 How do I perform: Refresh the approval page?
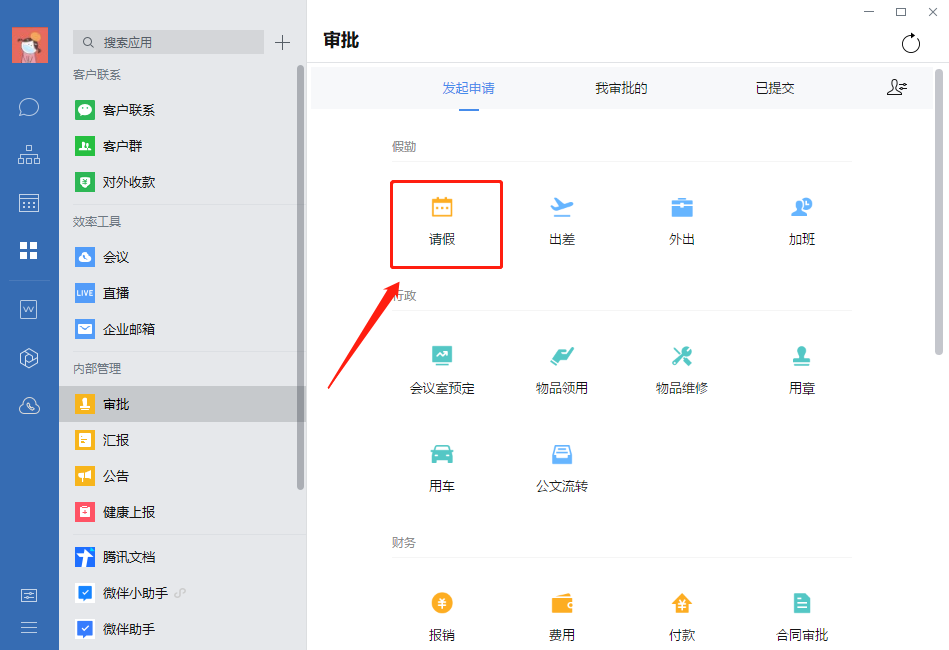(910, 43)
